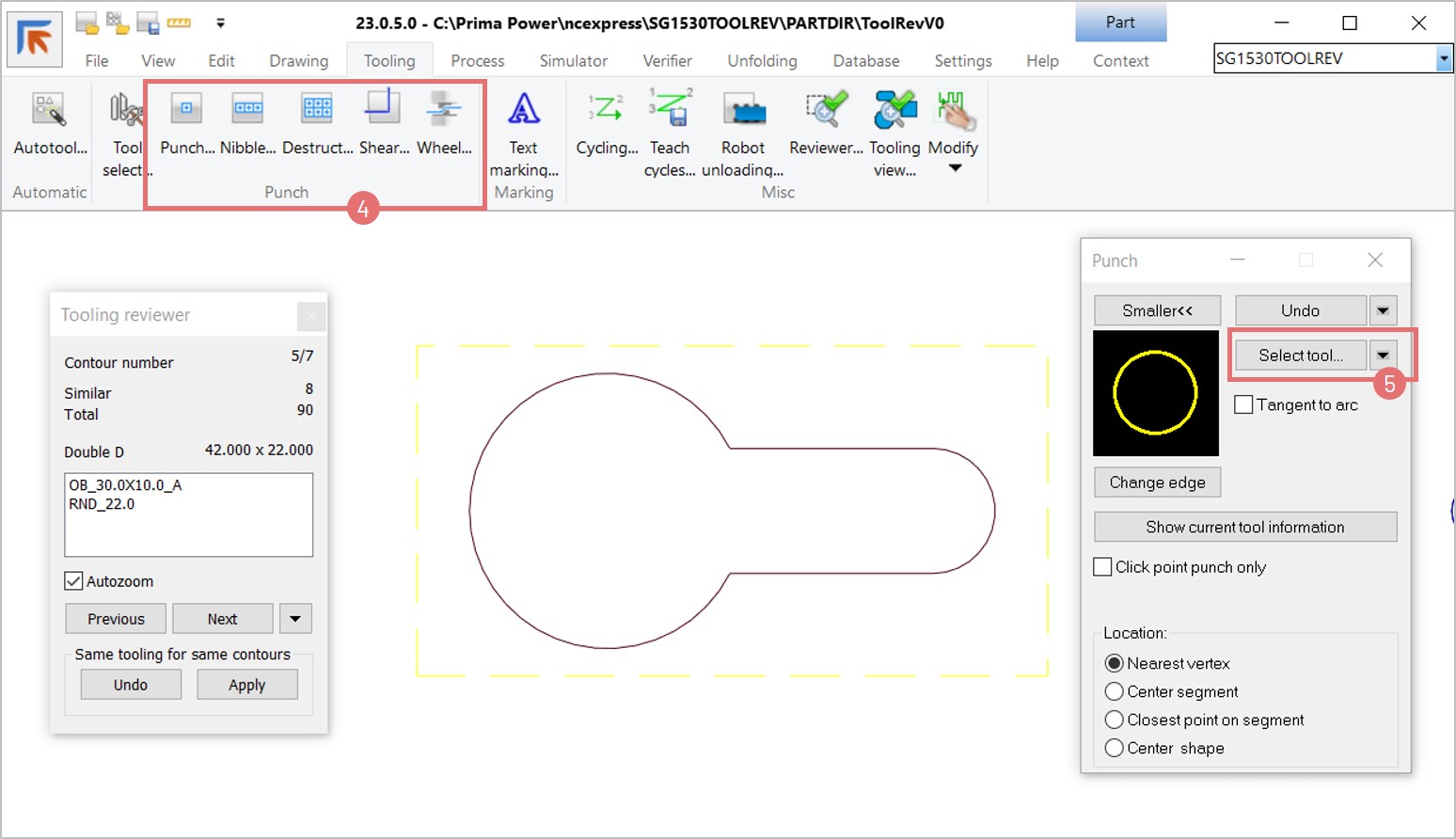
Task: Open the Simulator ribbon tab
Action: (573, 61)
